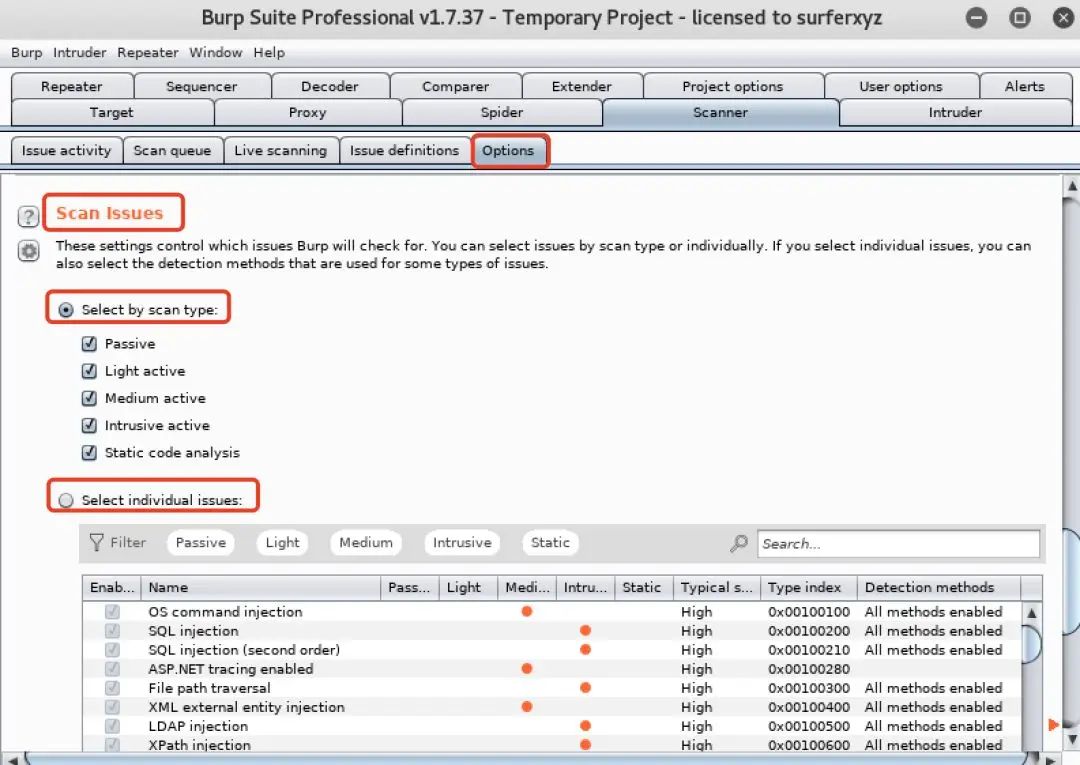Open the Scan Issues help icon
The height and width of the screenshot is (765, 1080).
pos(28,216)
